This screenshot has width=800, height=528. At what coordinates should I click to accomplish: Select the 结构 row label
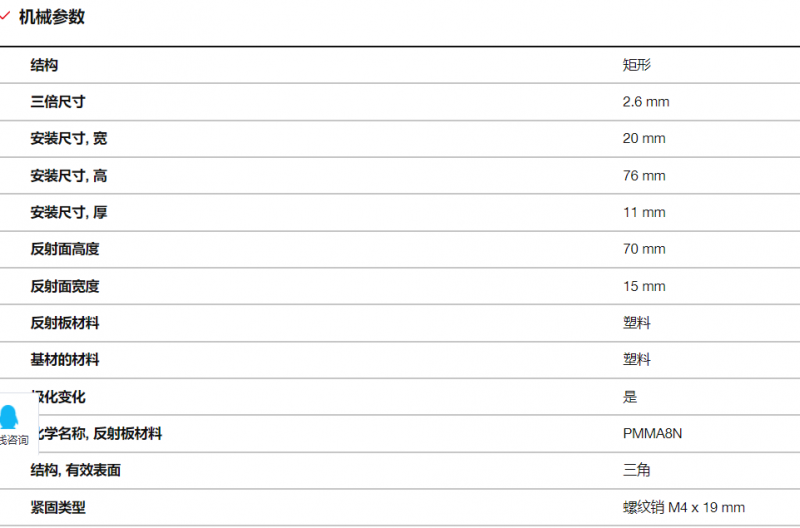[x=44, y=65]
